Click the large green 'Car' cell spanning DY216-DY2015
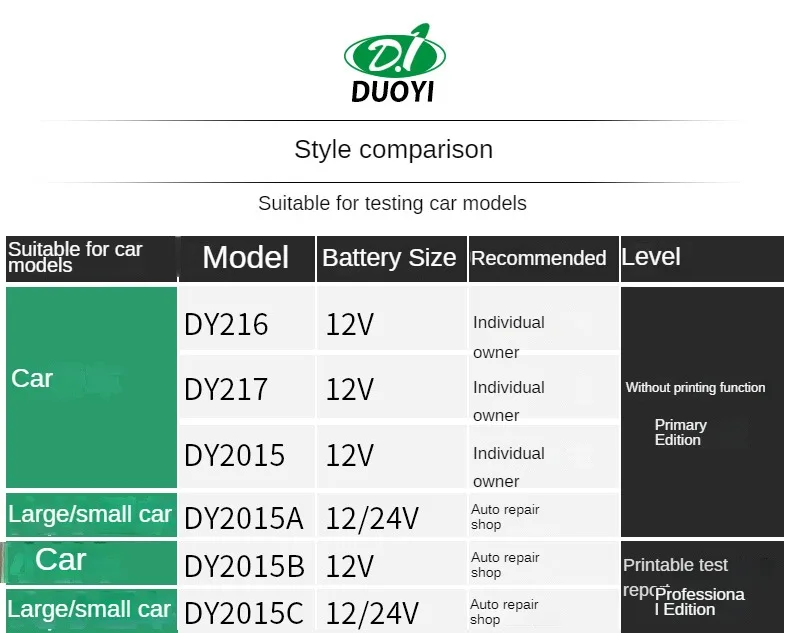The height and width of the screenshot is (633, 790). coord(91,387)
